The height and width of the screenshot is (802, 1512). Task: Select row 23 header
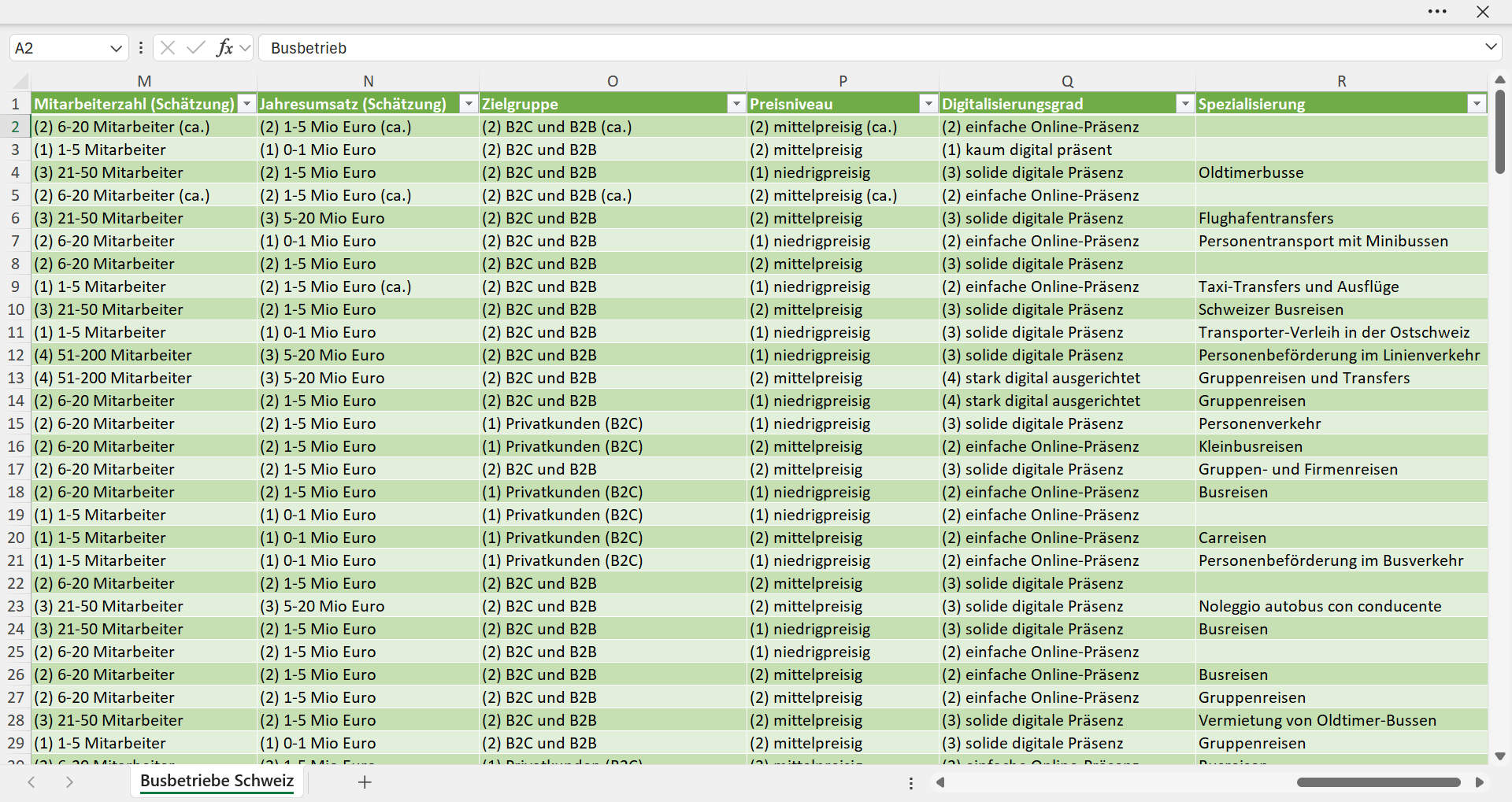16,606
